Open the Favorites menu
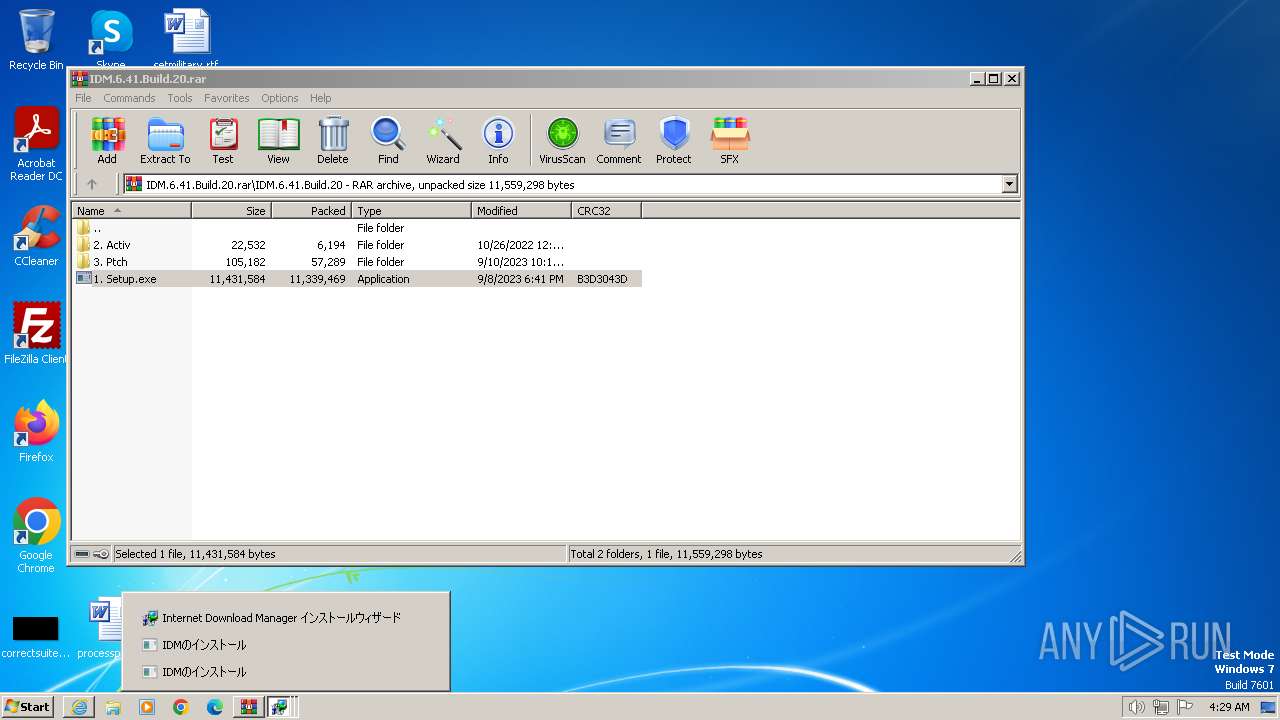 pos(227,98)
